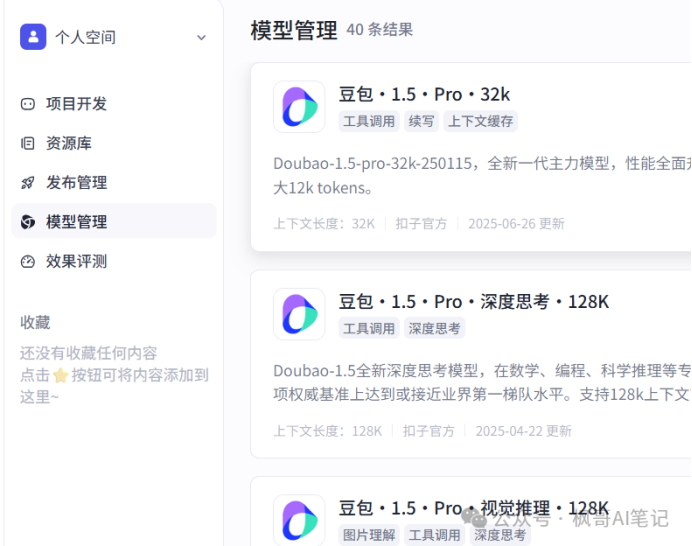Click the 模型管理 sidebar icon
The image size is (692, 546).
[28, 222]
